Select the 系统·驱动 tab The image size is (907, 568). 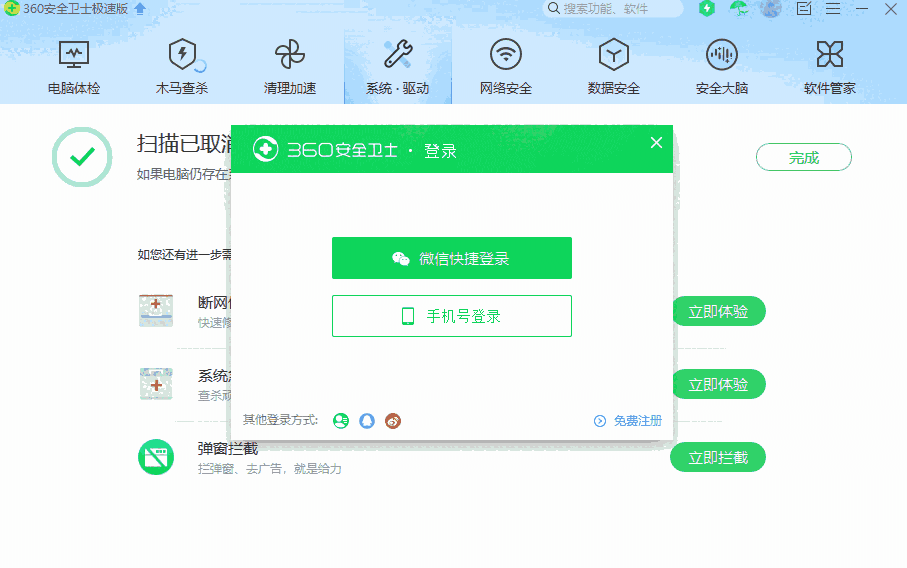point(398,68)
